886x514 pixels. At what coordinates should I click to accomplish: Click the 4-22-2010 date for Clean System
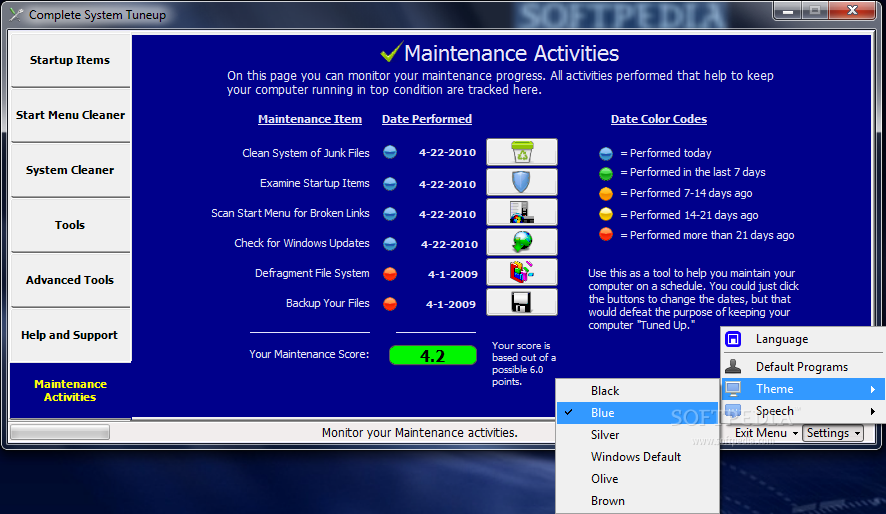[447, 153]
